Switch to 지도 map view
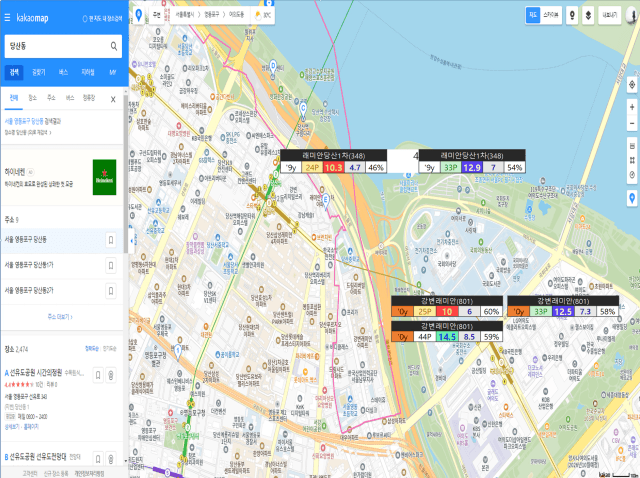The image size is (640, 478). [533, 16]
